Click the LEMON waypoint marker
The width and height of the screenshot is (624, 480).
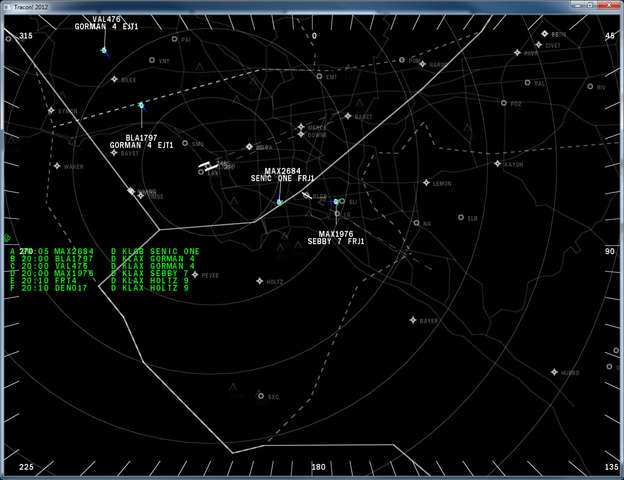tap(426, 183)
